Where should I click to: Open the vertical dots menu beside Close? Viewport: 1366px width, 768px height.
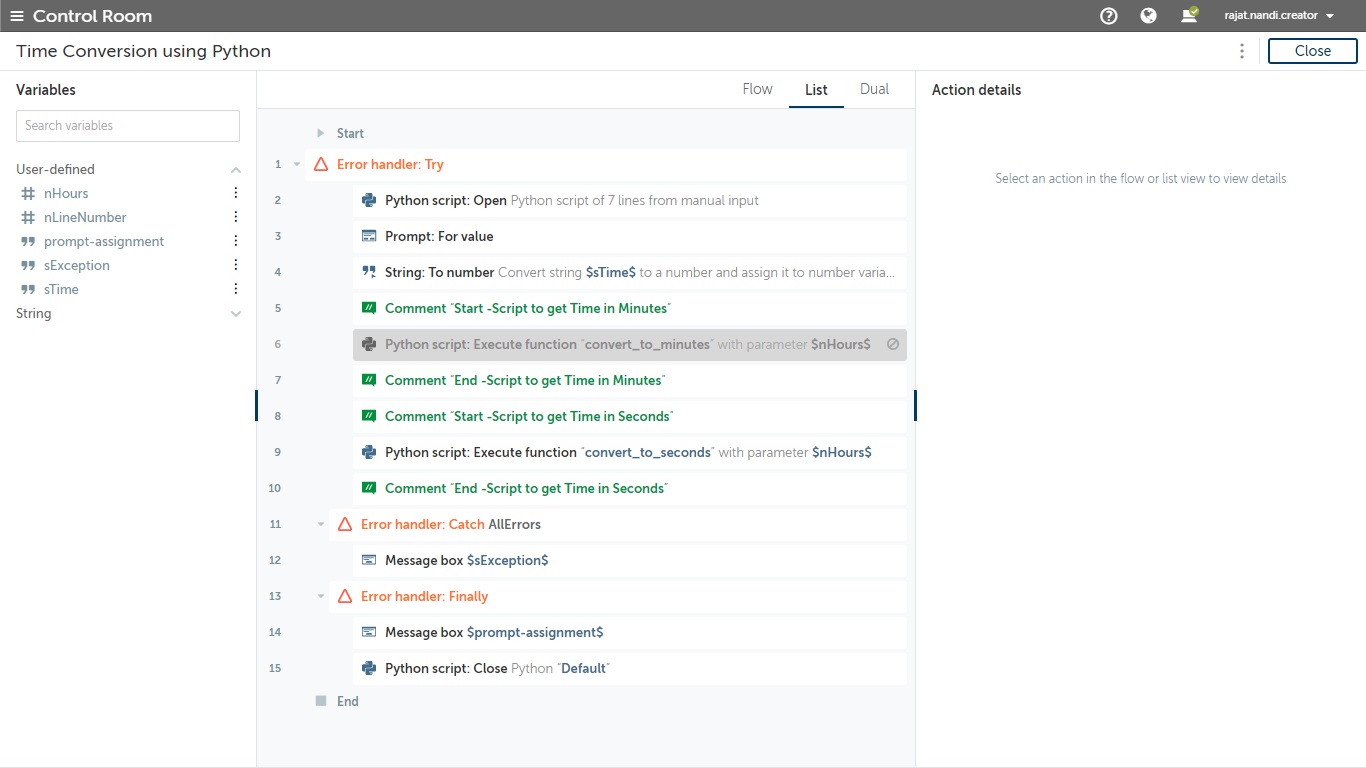click(x=1242, y=51)
